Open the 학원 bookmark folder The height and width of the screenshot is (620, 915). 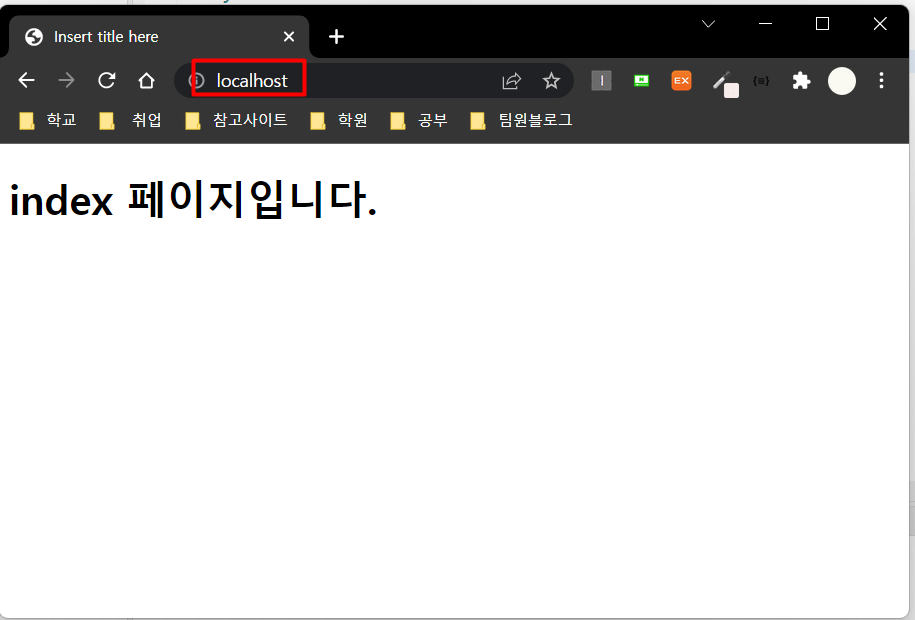(339, 120)
